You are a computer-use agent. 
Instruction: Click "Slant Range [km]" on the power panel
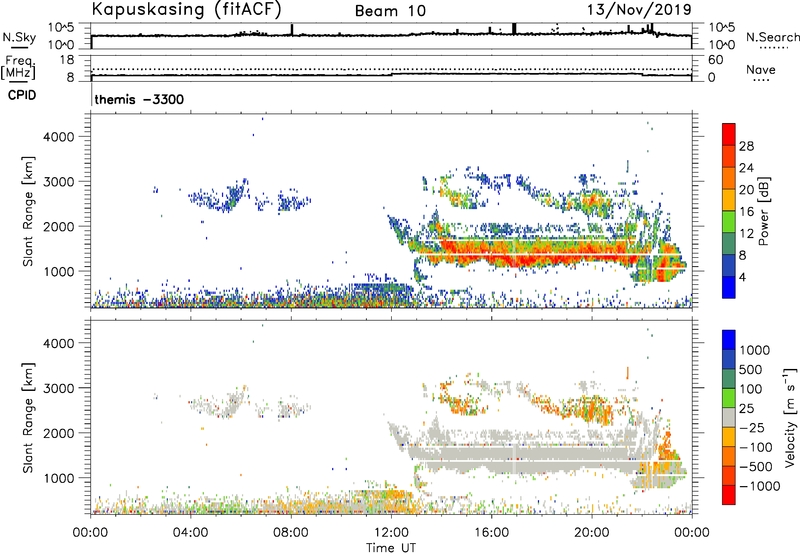(28, 211)
